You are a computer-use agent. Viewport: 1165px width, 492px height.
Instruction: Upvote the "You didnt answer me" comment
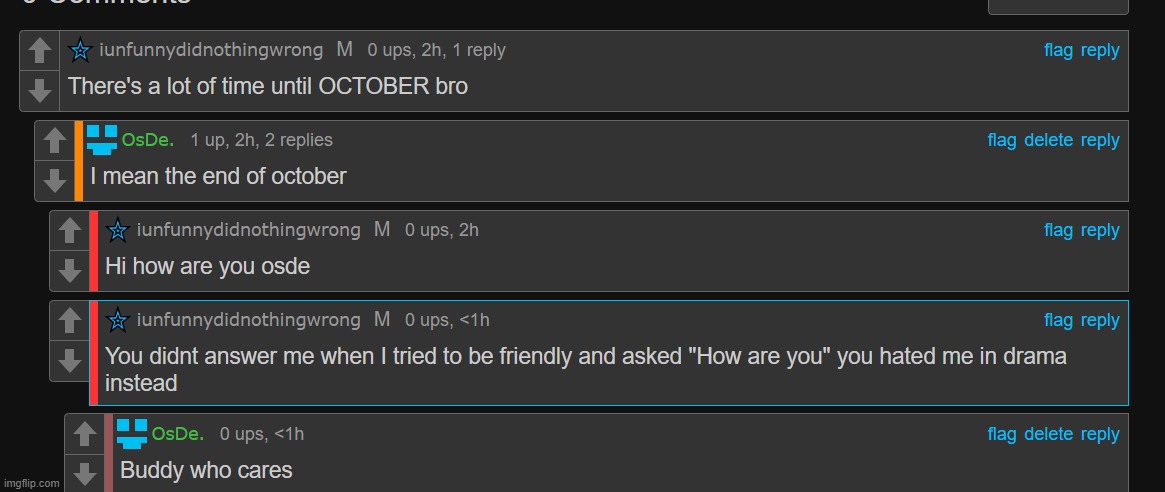pos(69,321)
